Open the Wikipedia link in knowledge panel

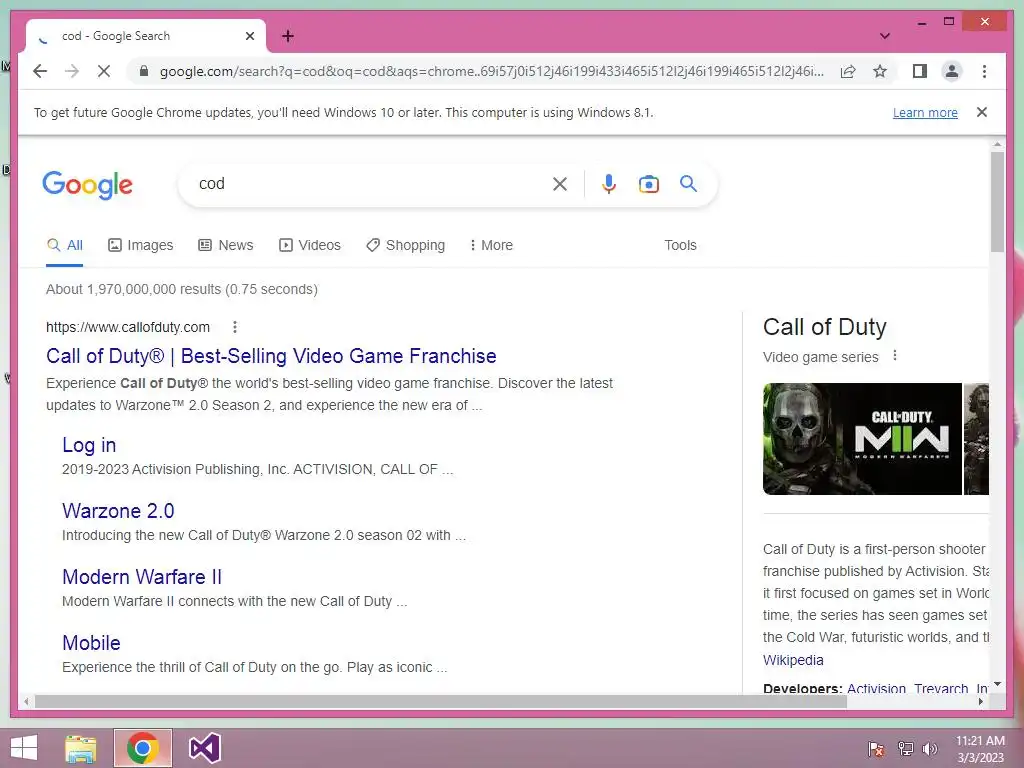(x=793, y=660)
